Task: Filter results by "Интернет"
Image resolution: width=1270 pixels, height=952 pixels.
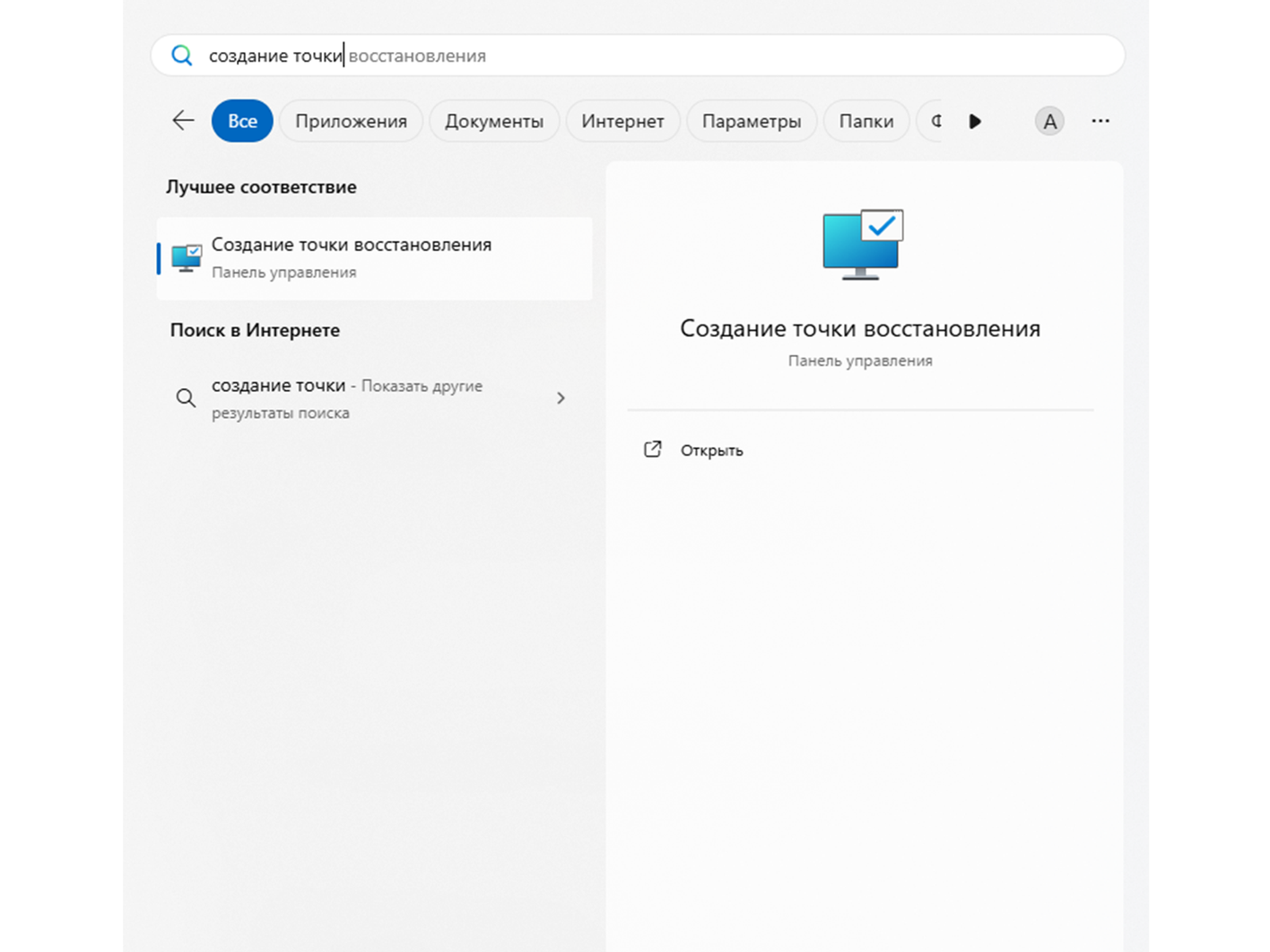Action: (x=622, y=121)
